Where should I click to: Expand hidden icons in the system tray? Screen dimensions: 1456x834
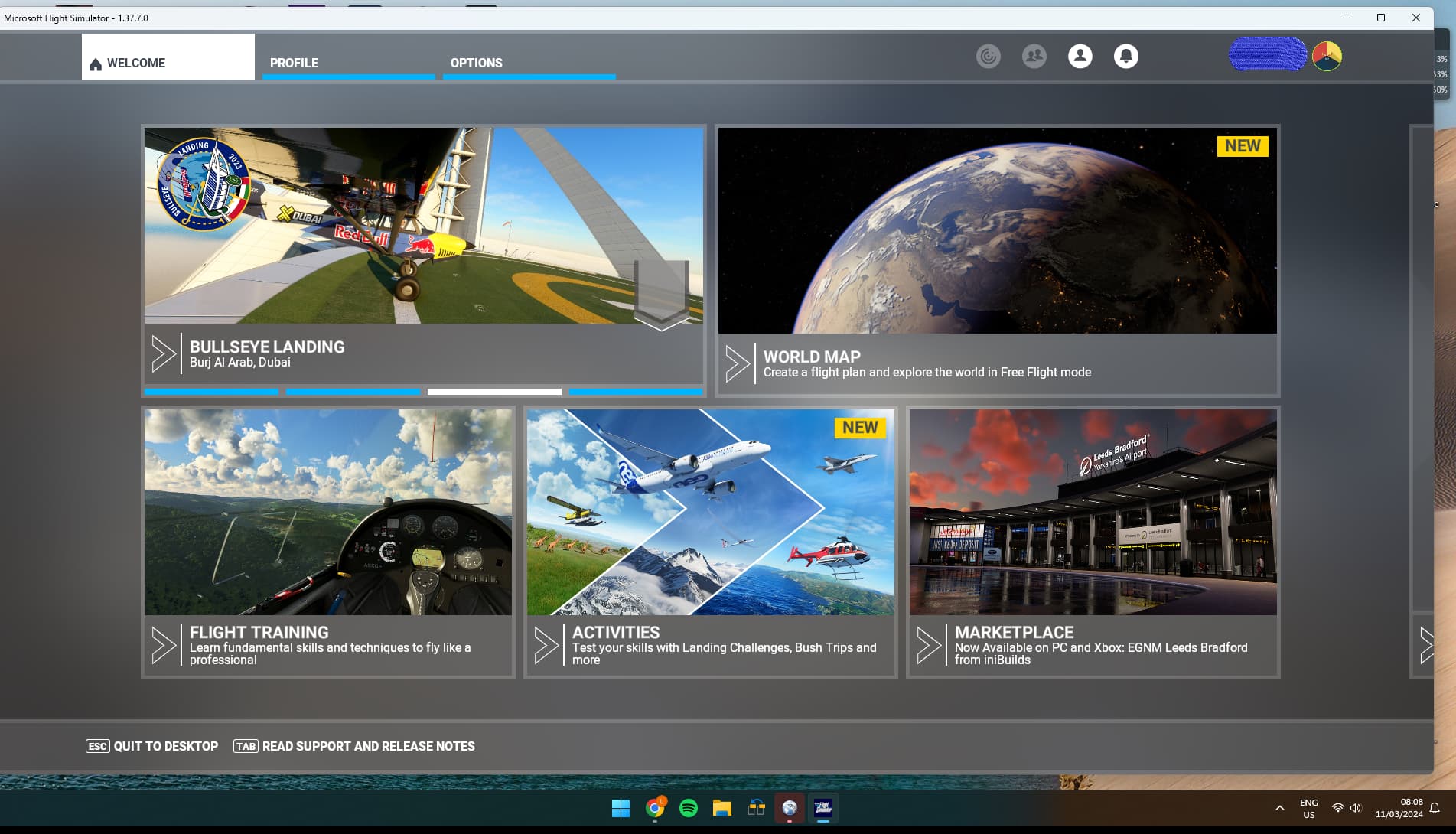[x=1278, y=807]
